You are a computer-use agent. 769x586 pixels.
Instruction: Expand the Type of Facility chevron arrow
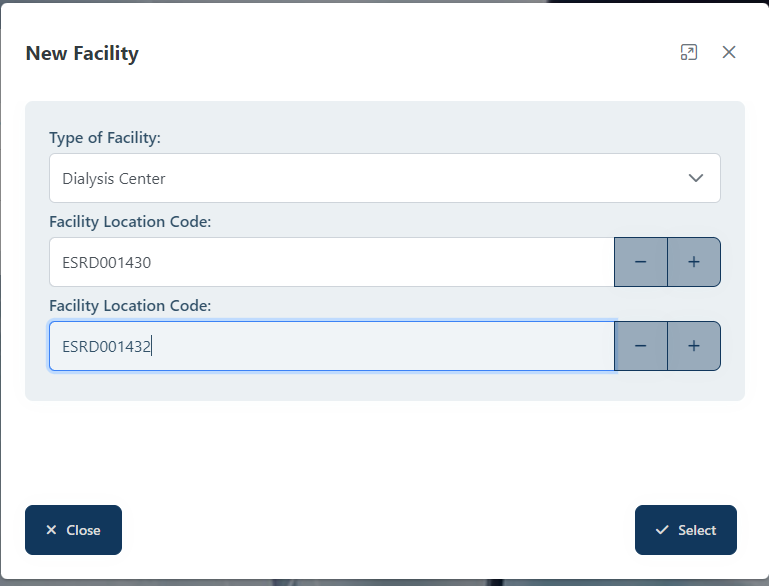[x=696, y=178]
